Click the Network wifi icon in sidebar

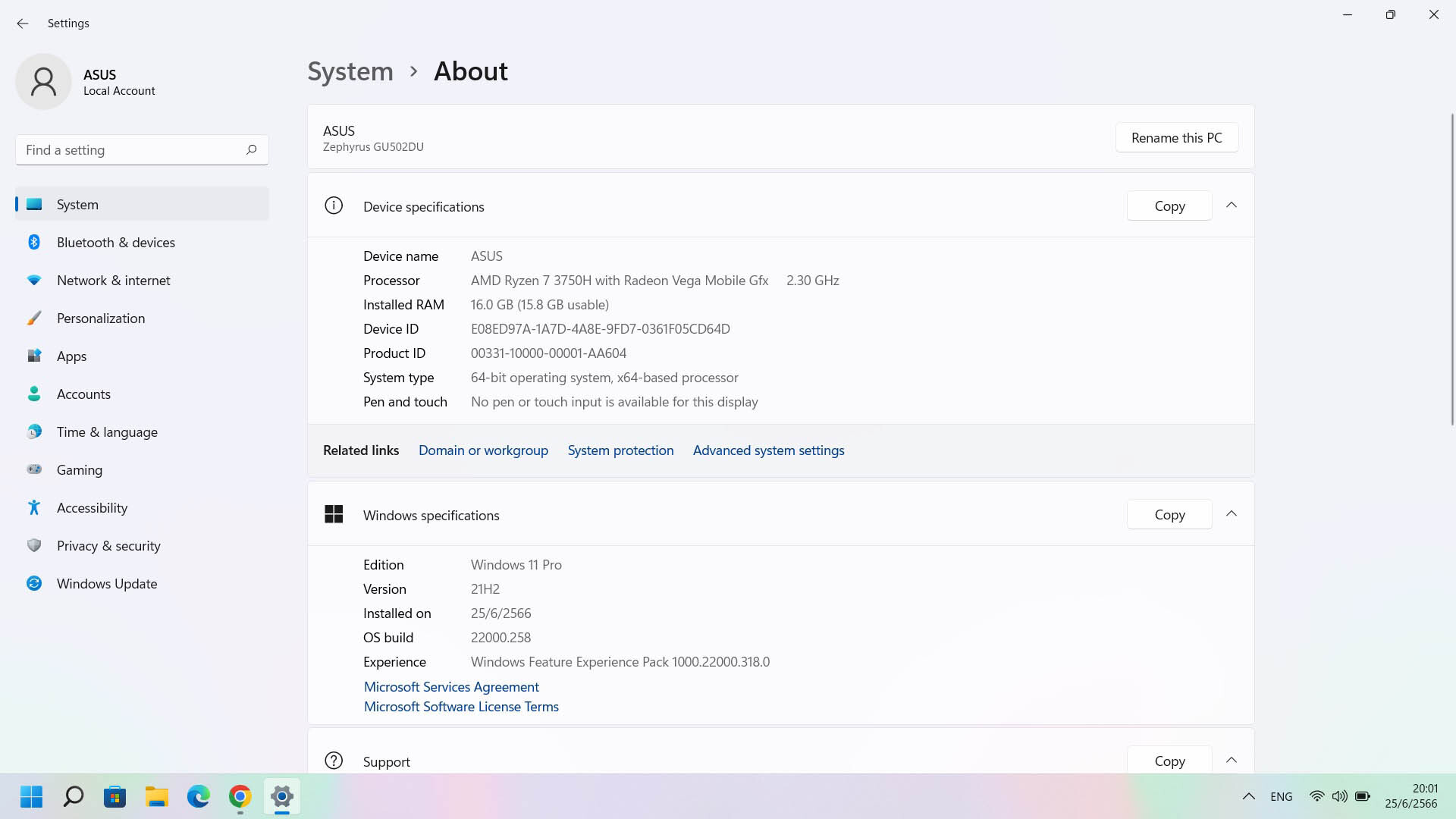(x=34, y=280)
